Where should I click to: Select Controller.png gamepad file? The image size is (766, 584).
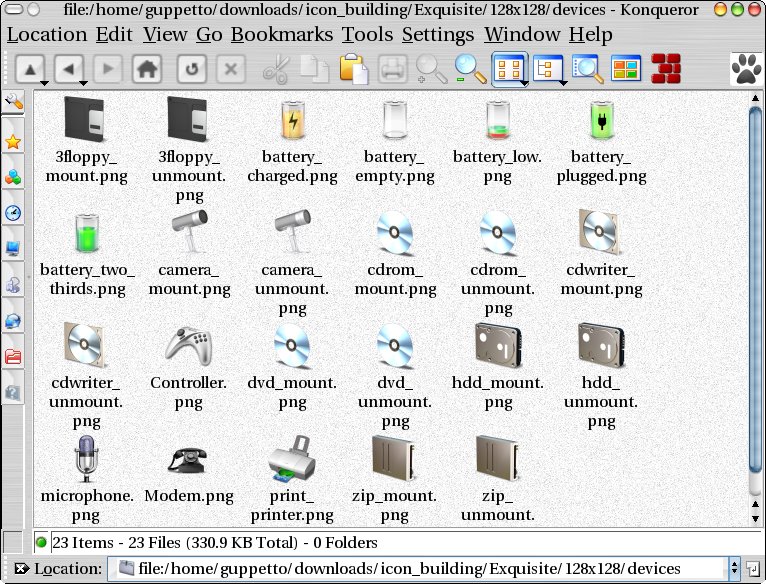click(189, 367)
